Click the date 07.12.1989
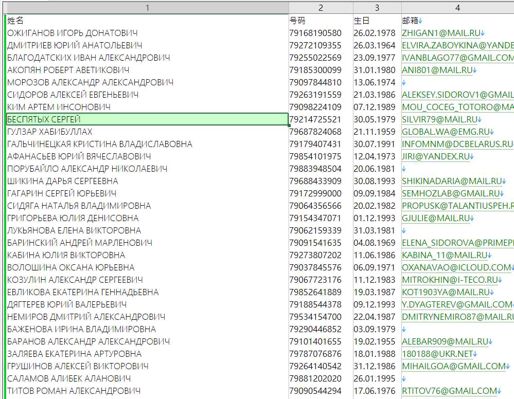514x399 pixels. click(x=374, y=107)
